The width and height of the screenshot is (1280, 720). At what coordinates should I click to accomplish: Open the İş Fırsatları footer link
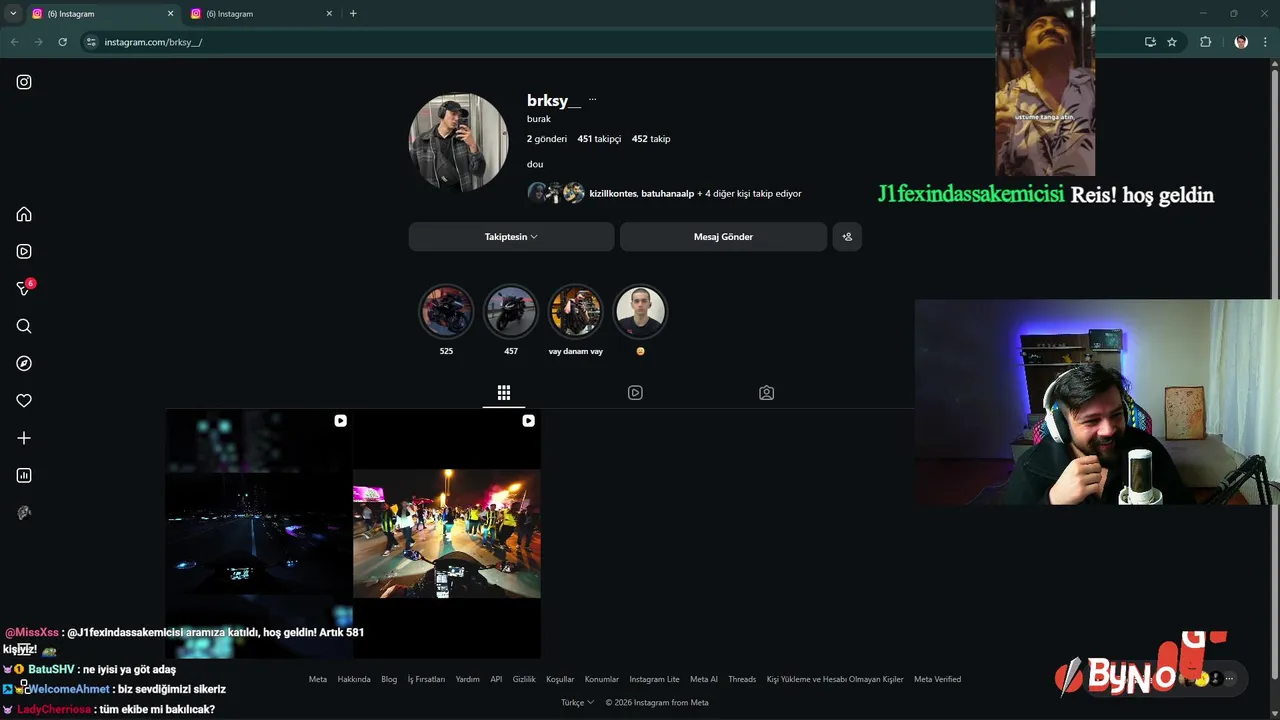(426, 679)
